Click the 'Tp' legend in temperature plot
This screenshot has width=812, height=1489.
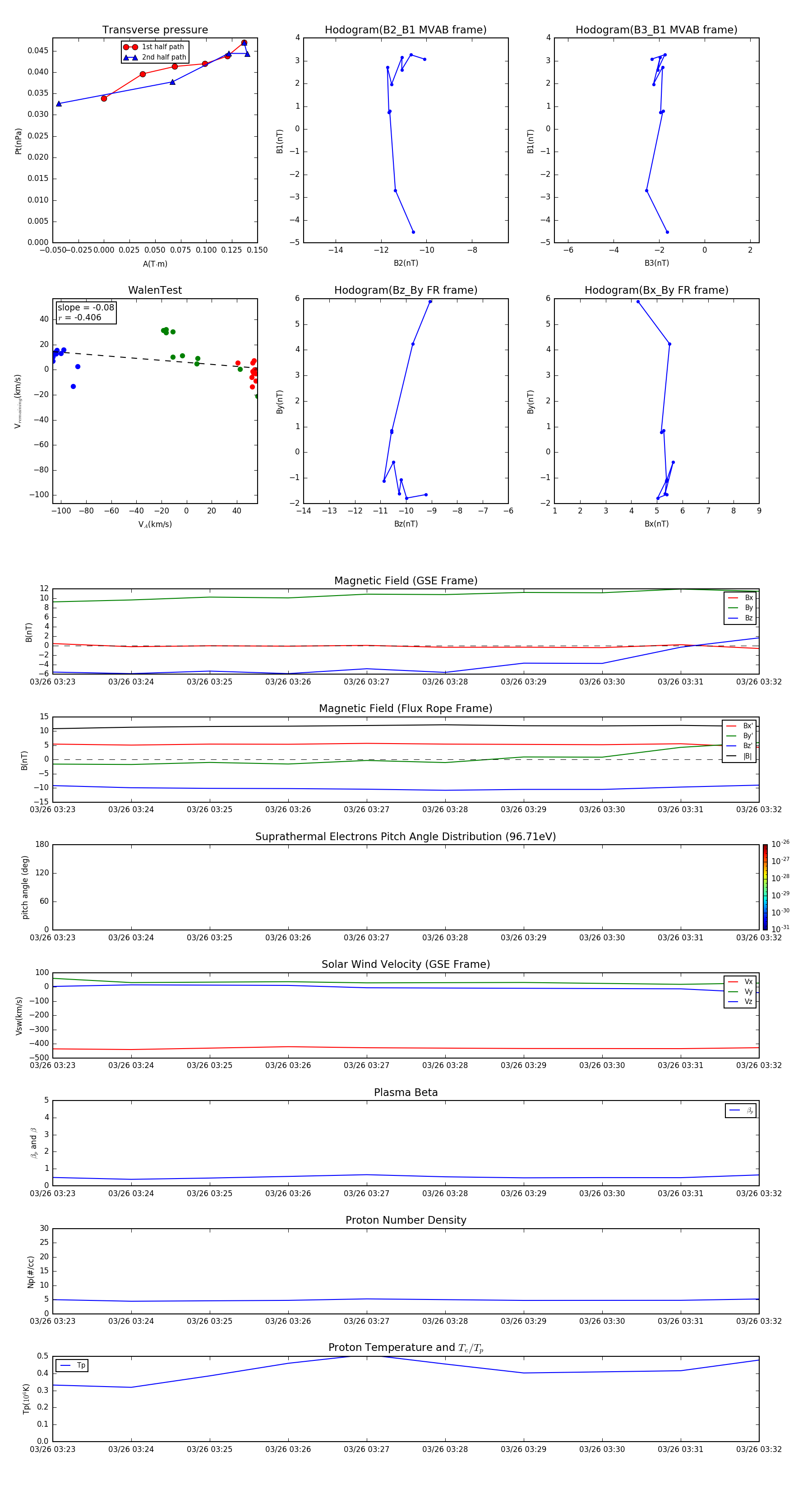(x=72, y=1365)
